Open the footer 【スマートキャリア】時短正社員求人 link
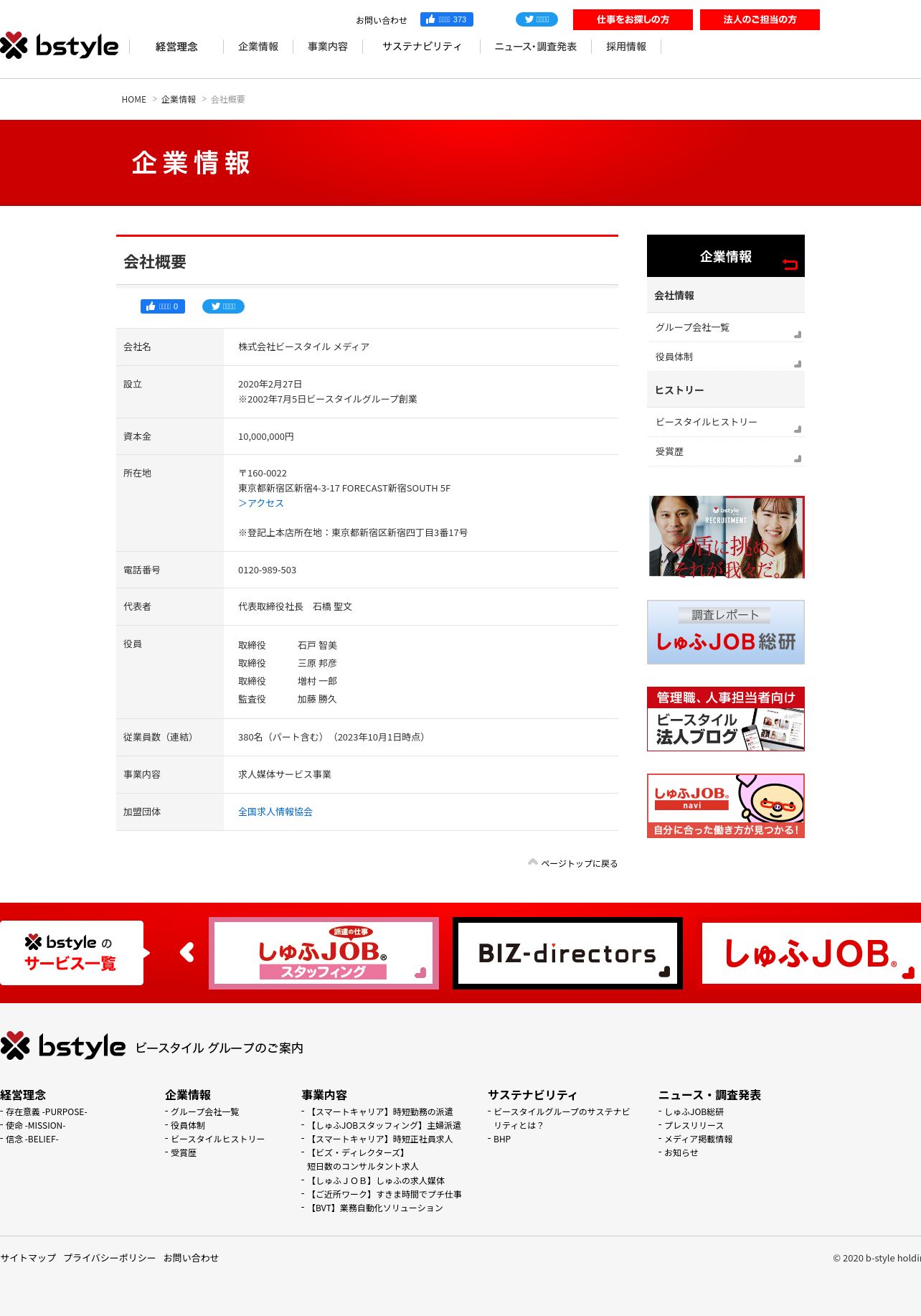921x1316 pixels. pos(380,1139)
